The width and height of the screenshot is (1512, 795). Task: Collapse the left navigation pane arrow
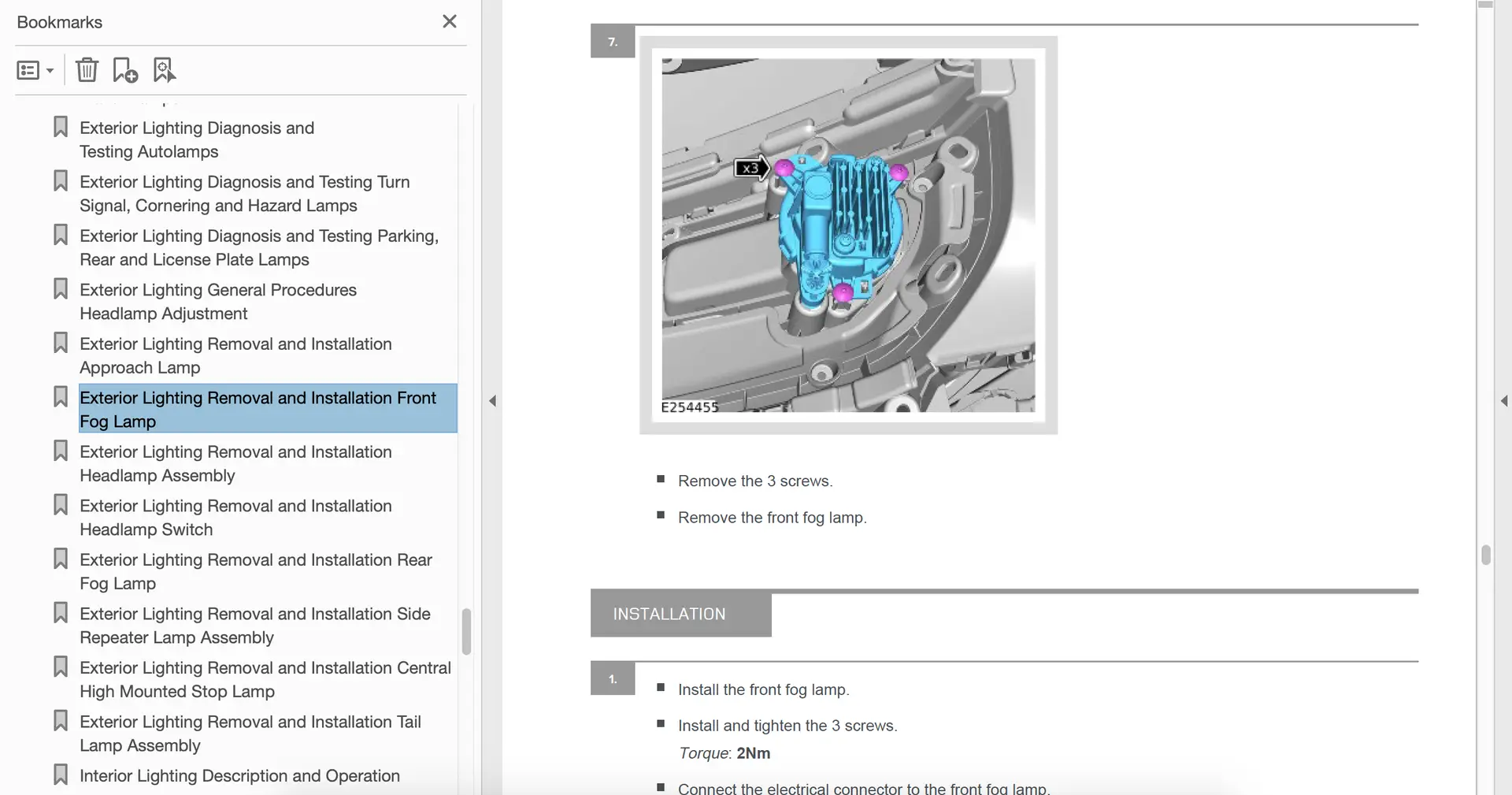pos(493,401)
